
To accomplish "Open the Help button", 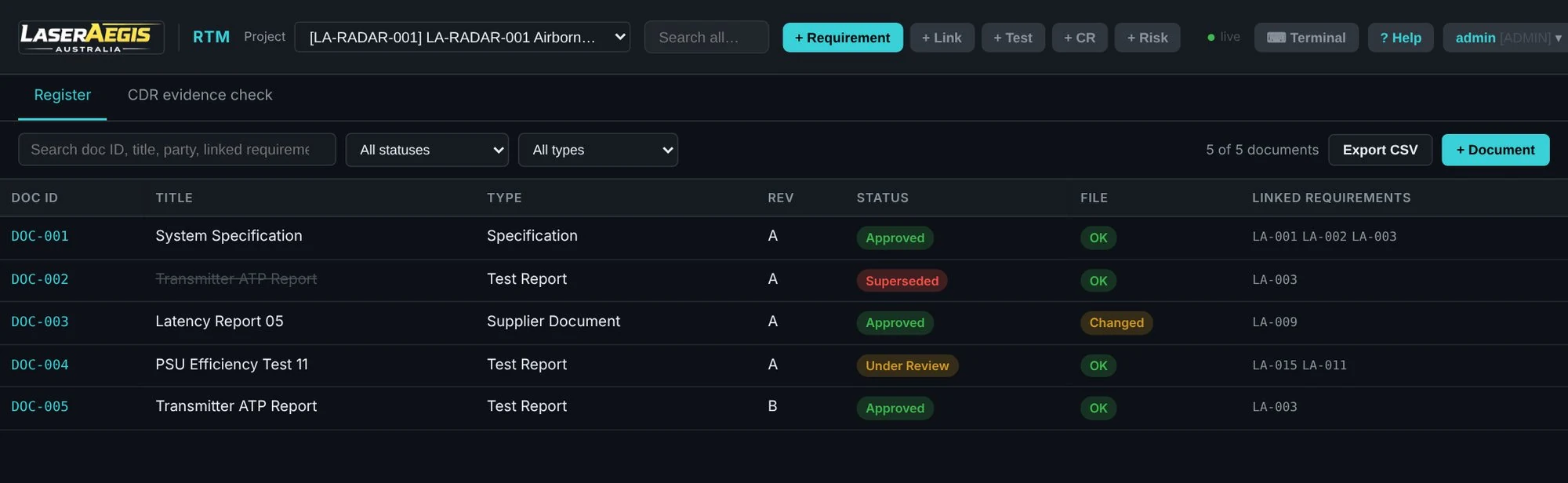I will 1400,37.
